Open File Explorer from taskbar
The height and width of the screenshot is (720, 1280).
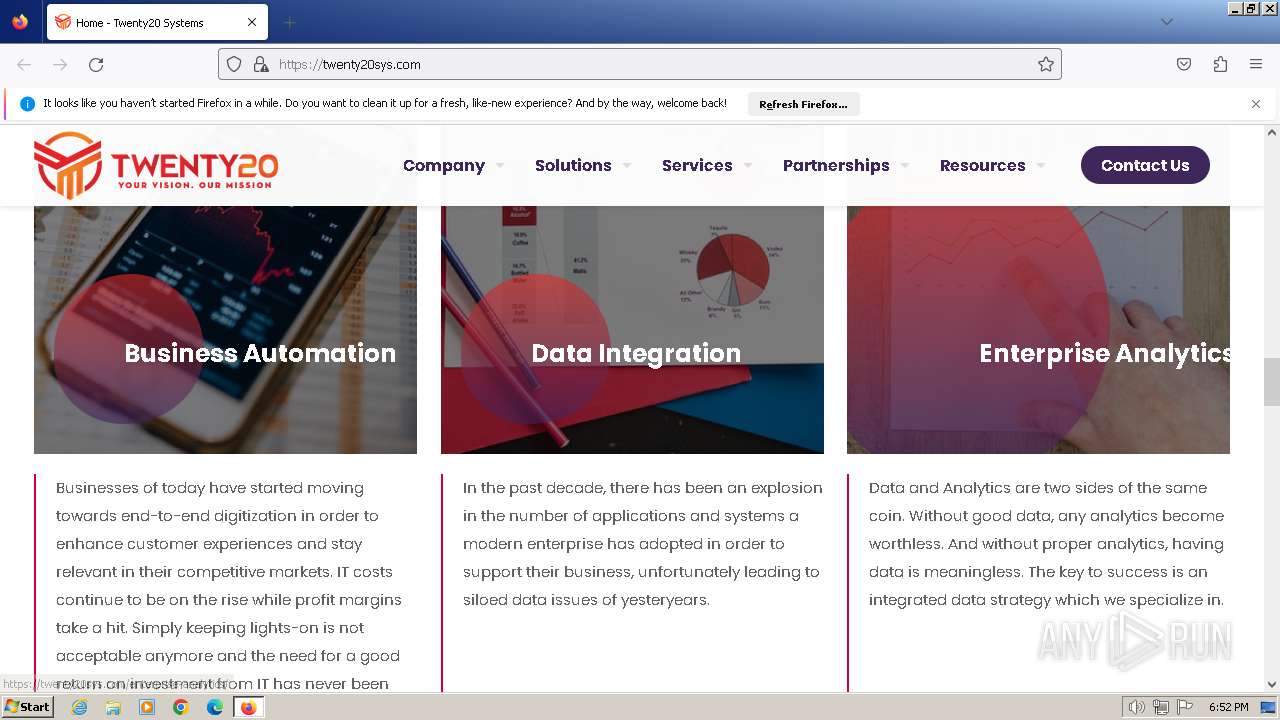tap(113, 707)
